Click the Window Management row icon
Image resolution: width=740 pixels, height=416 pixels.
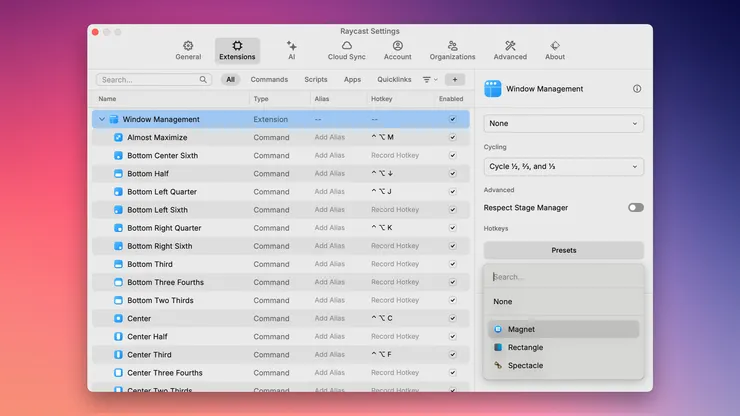point(114,119)
